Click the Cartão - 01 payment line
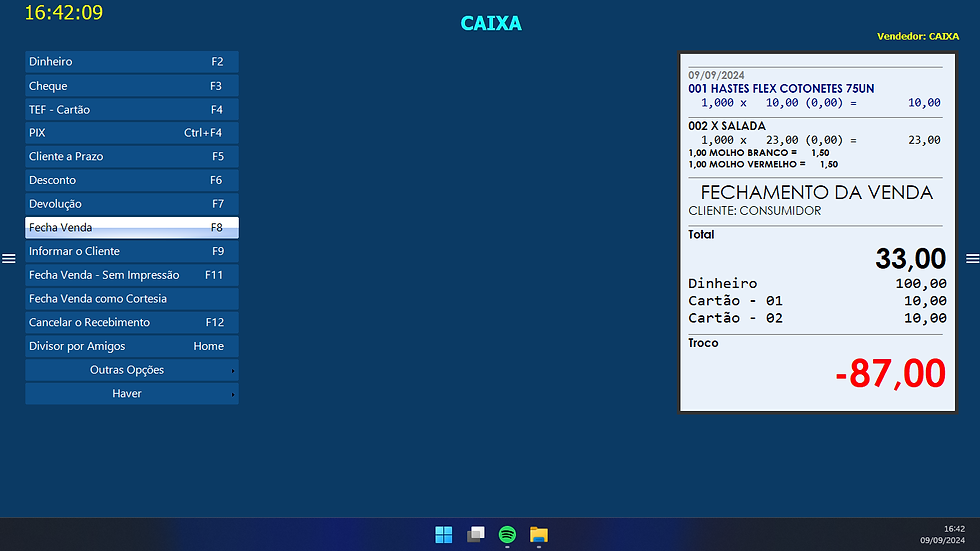980x551 pixels. (817, 301)
